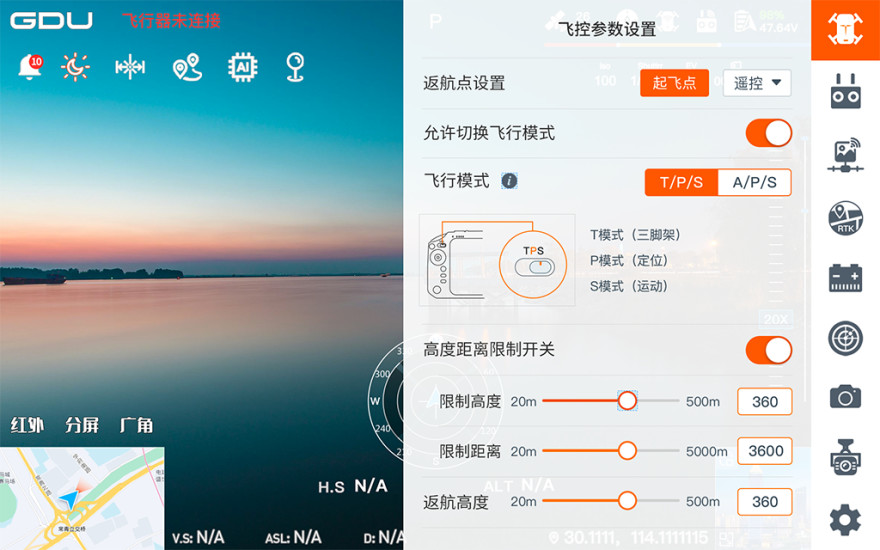Open the AI chip function icon
Viewport: 880px width, 550px height.
click(x=242, y=67)
